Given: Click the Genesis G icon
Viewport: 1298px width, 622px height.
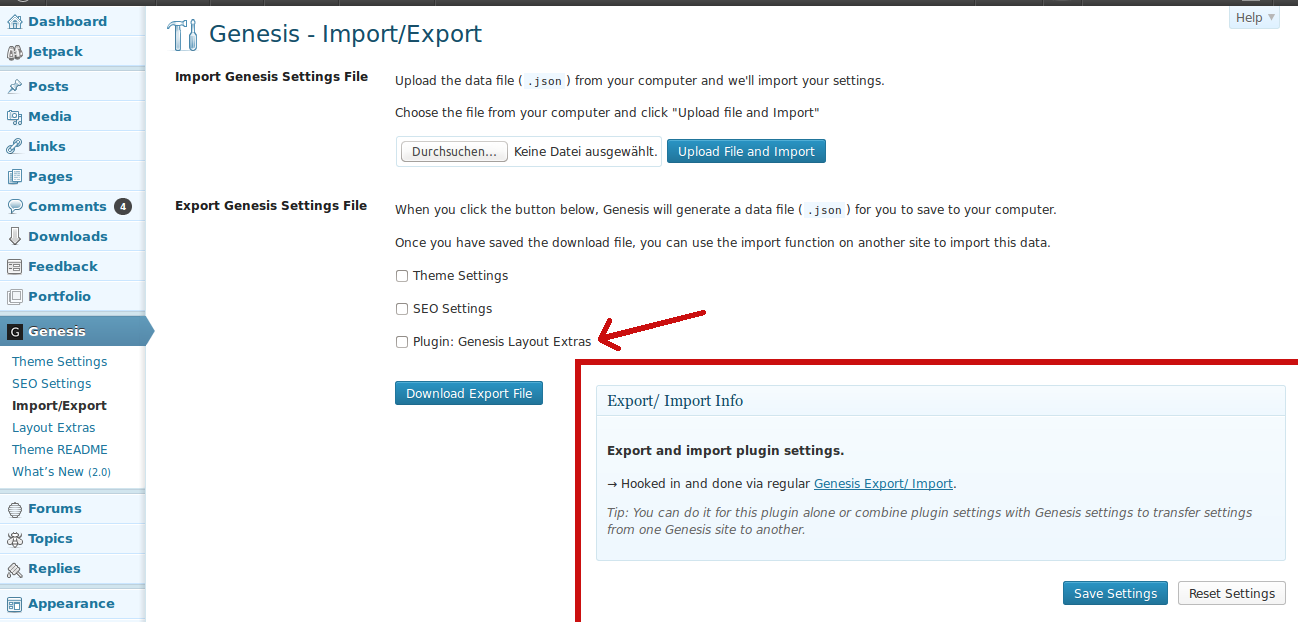Looking at the screenshot, I should pos(14,331).
